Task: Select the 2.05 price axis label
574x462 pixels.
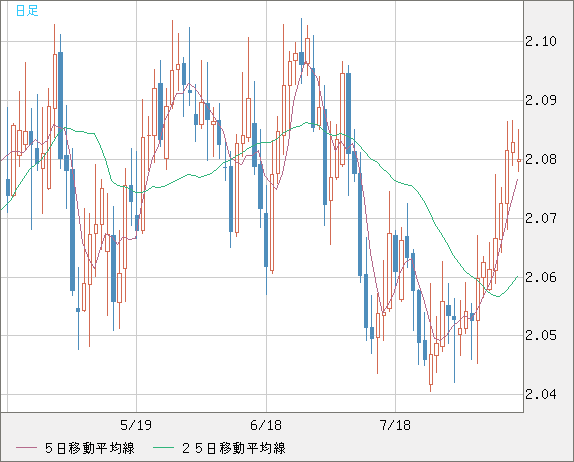Action: click(x=541, y=335)
